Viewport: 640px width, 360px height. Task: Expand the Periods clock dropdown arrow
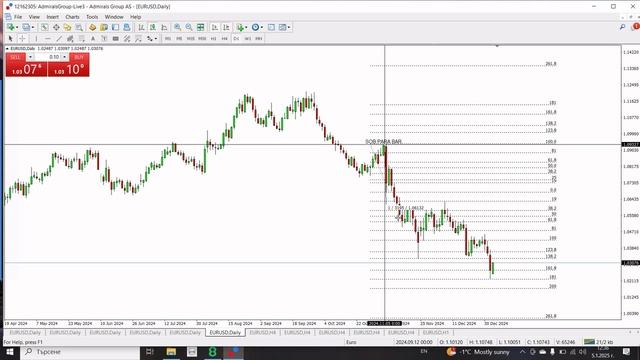(262, 27)
